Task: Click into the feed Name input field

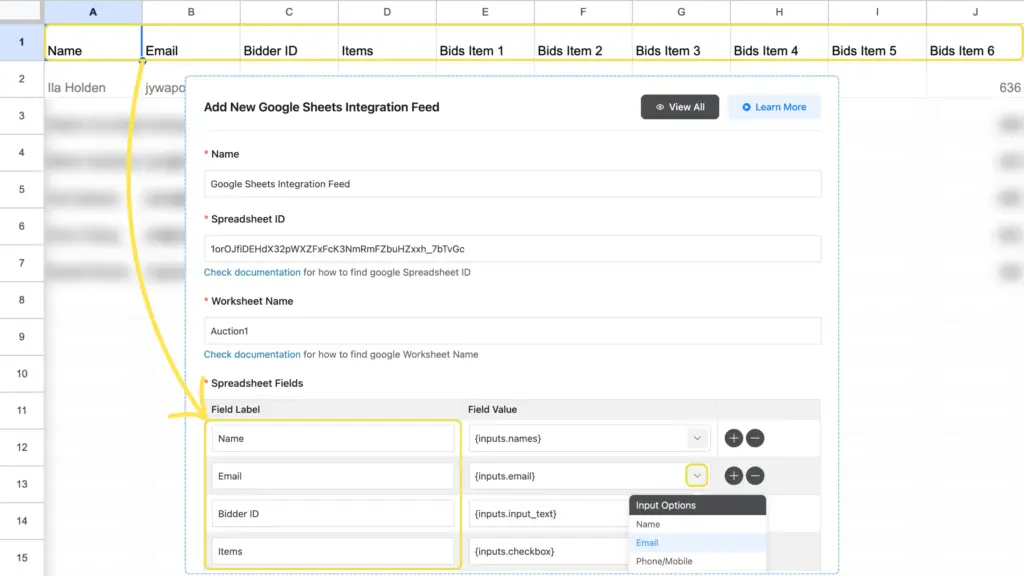Action: 513,184
